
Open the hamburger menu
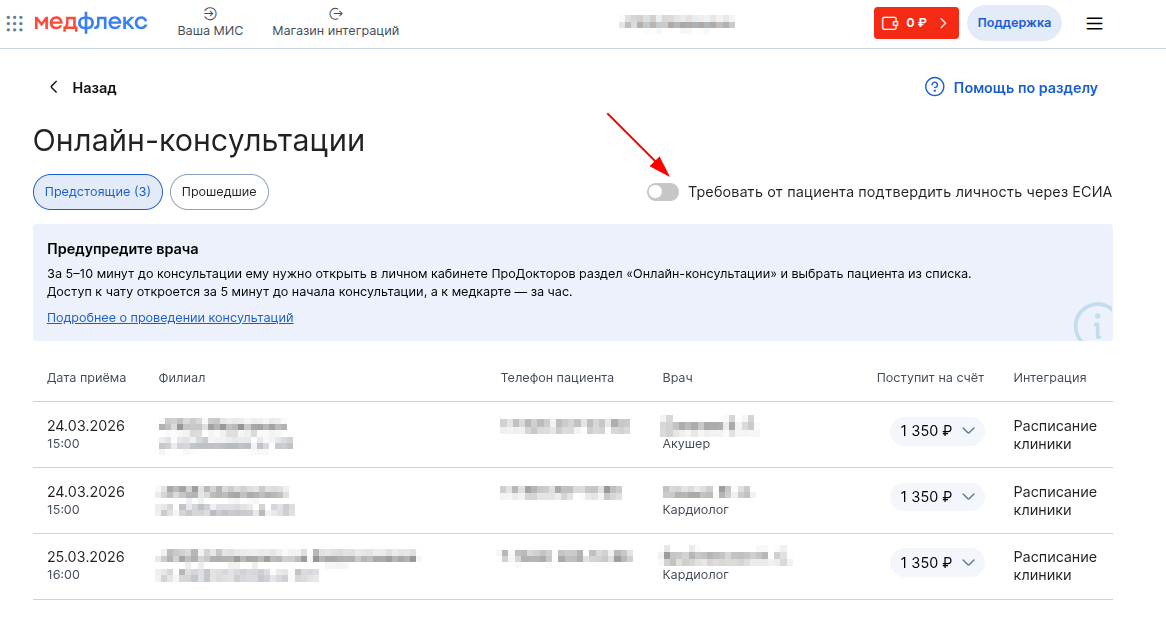point(1094,23)
